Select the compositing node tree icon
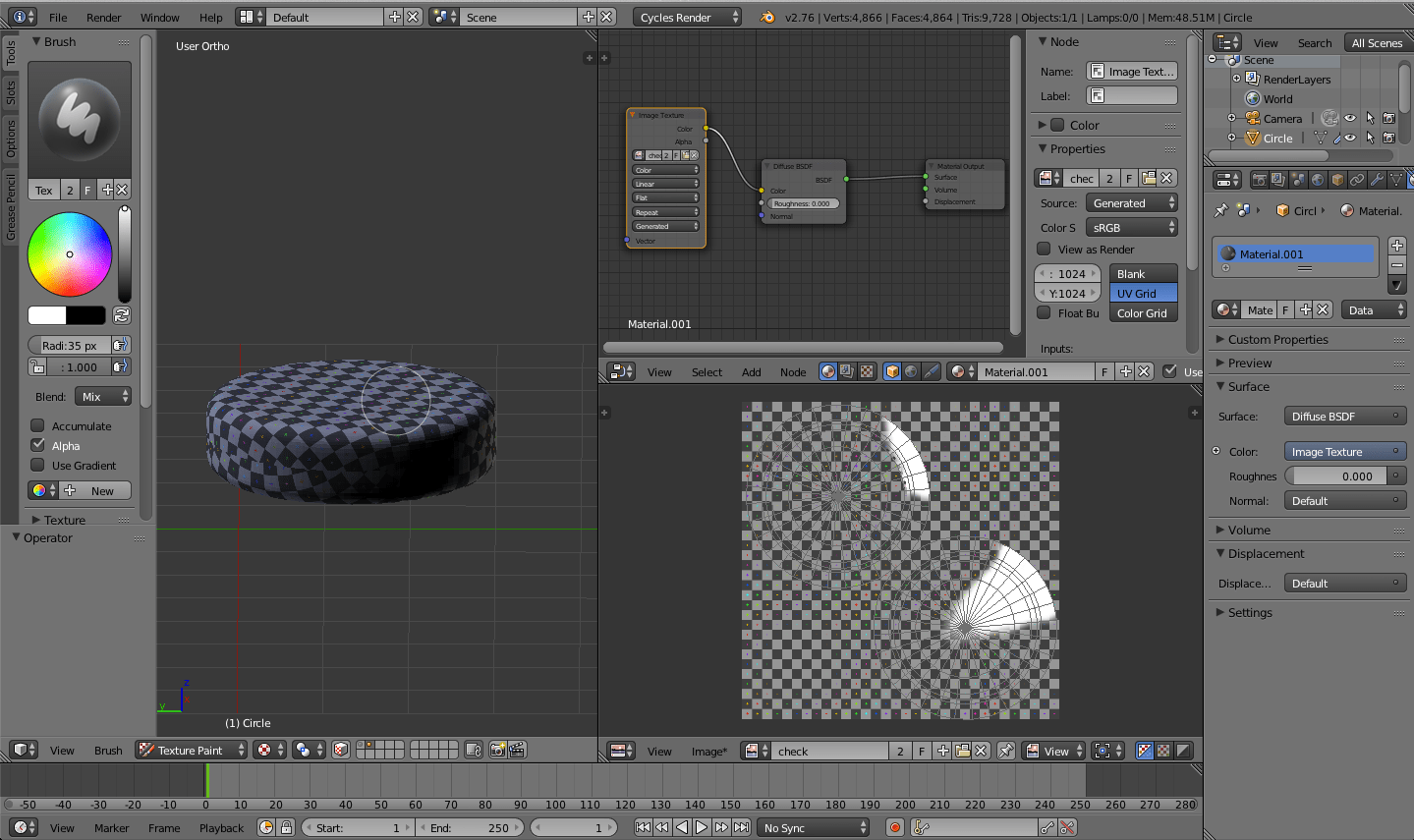 pos(847,371)
